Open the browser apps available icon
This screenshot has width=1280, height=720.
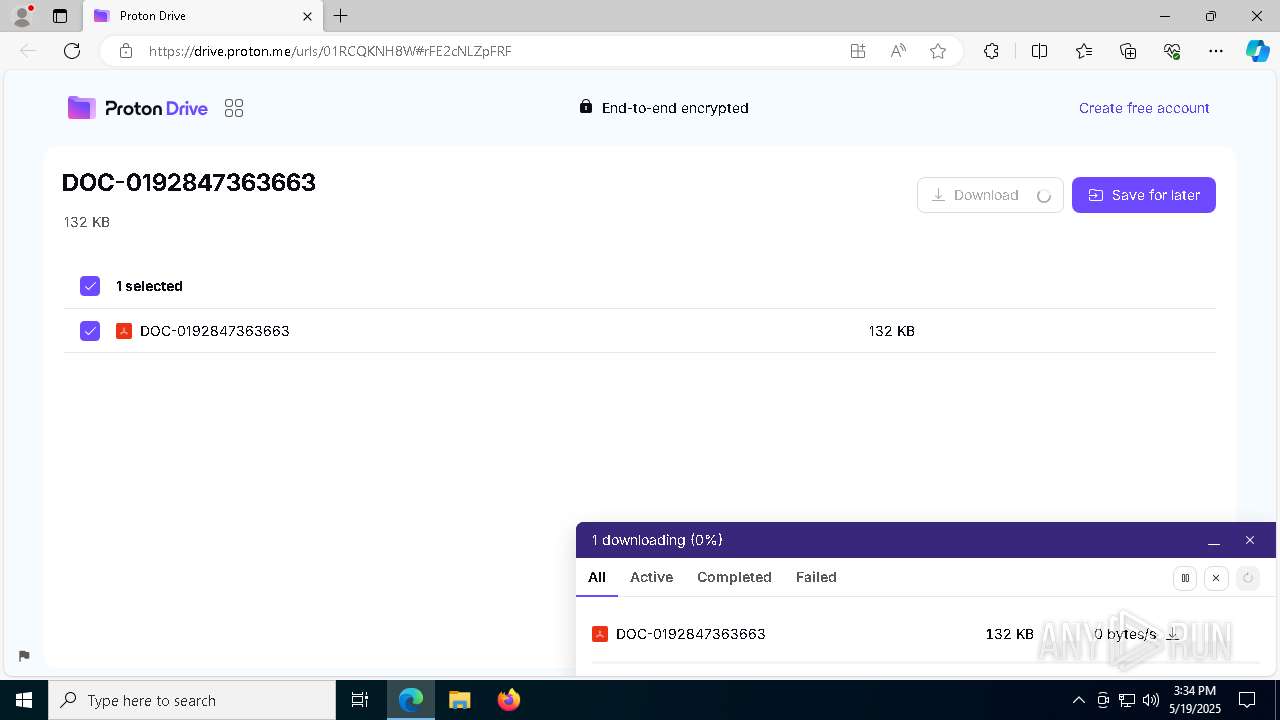[858, 51]
